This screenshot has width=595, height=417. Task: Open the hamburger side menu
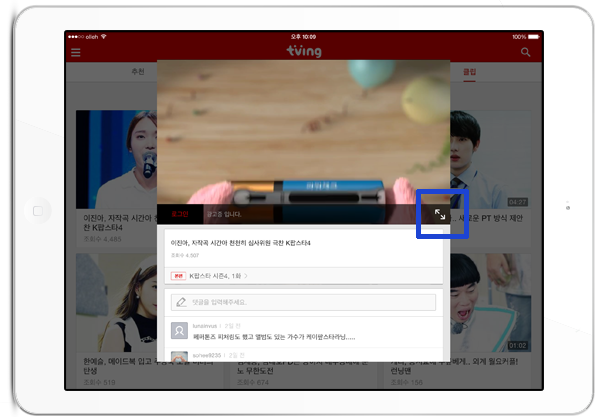click(x=76, y=52)
